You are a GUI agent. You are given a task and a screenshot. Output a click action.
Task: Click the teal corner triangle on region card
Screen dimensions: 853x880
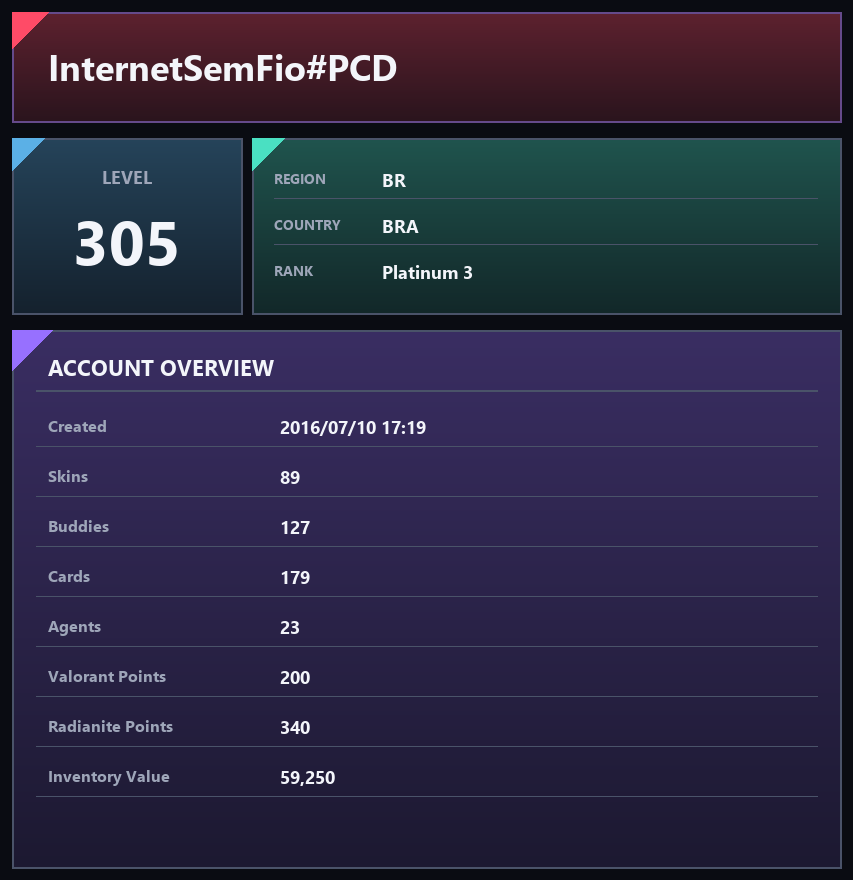(263, 149)
